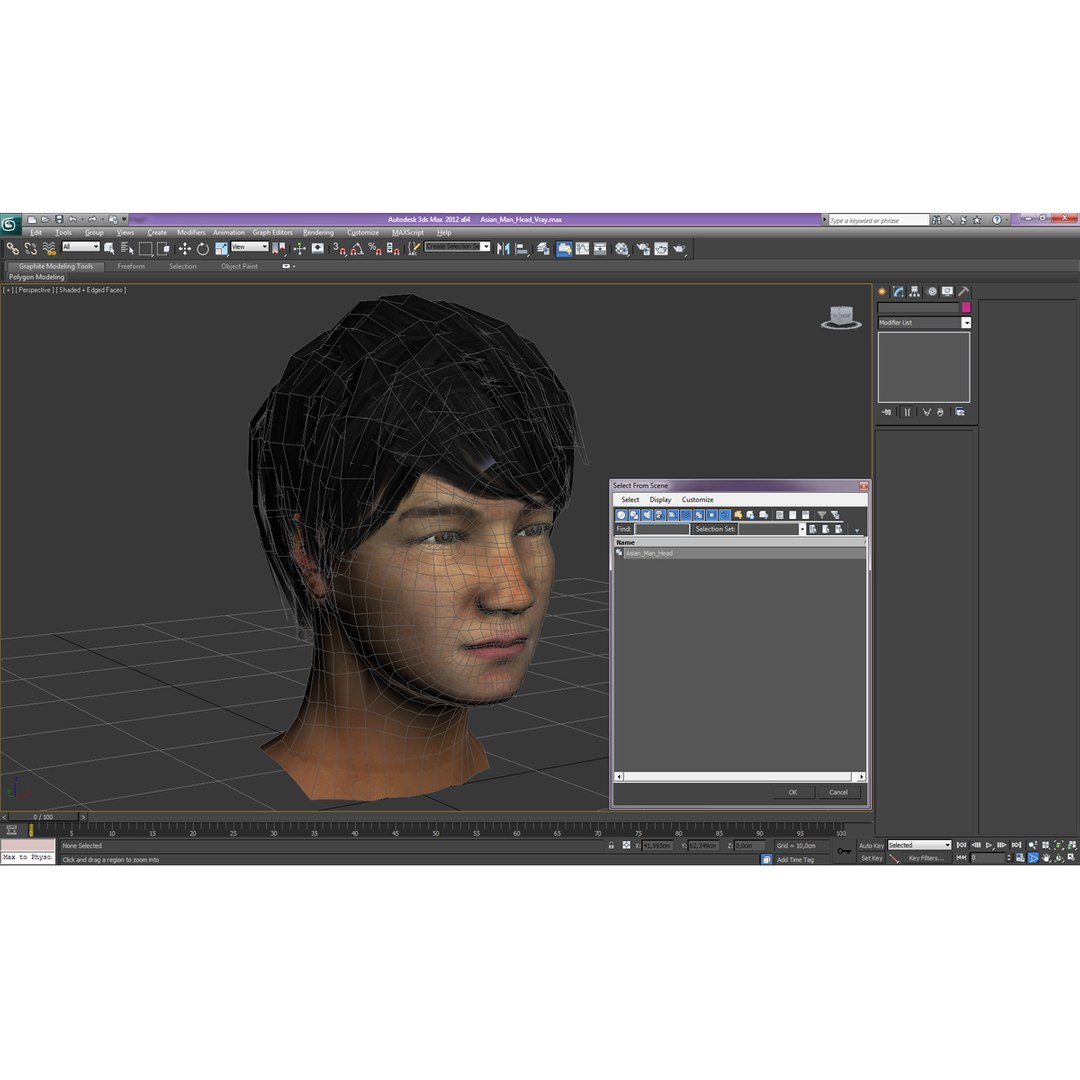
Task: Open the Create Selection Set dropdown
Action: pyautogui.click(x=486, y=247)
